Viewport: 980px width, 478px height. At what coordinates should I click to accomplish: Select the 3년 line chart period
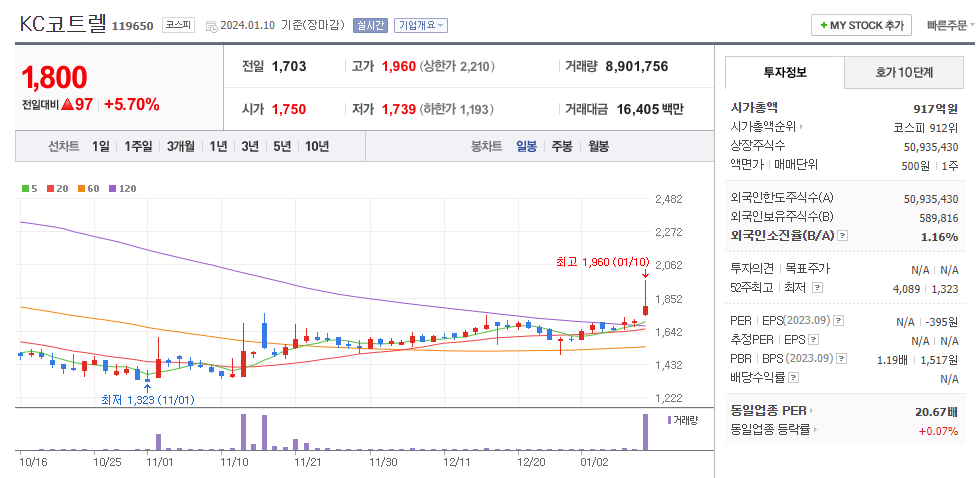[x=249, y=147]
